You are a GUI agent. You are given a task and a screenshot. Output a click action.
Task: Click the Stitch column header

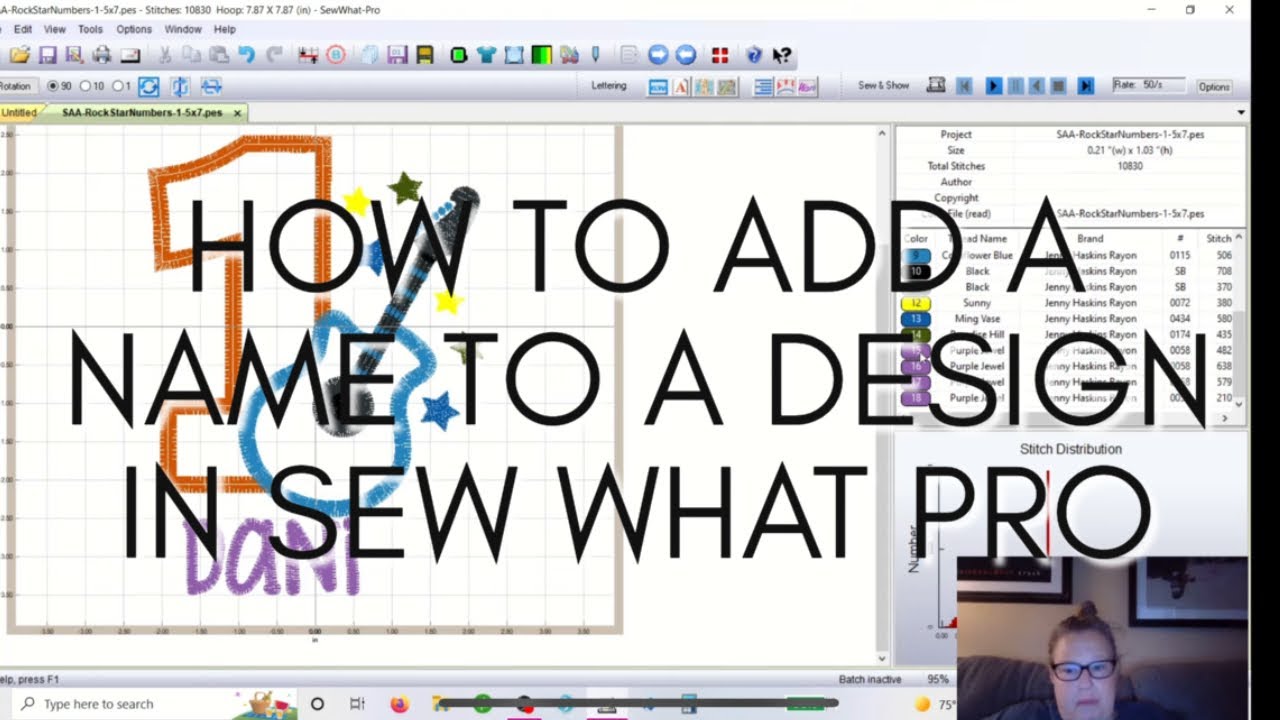1218,239
